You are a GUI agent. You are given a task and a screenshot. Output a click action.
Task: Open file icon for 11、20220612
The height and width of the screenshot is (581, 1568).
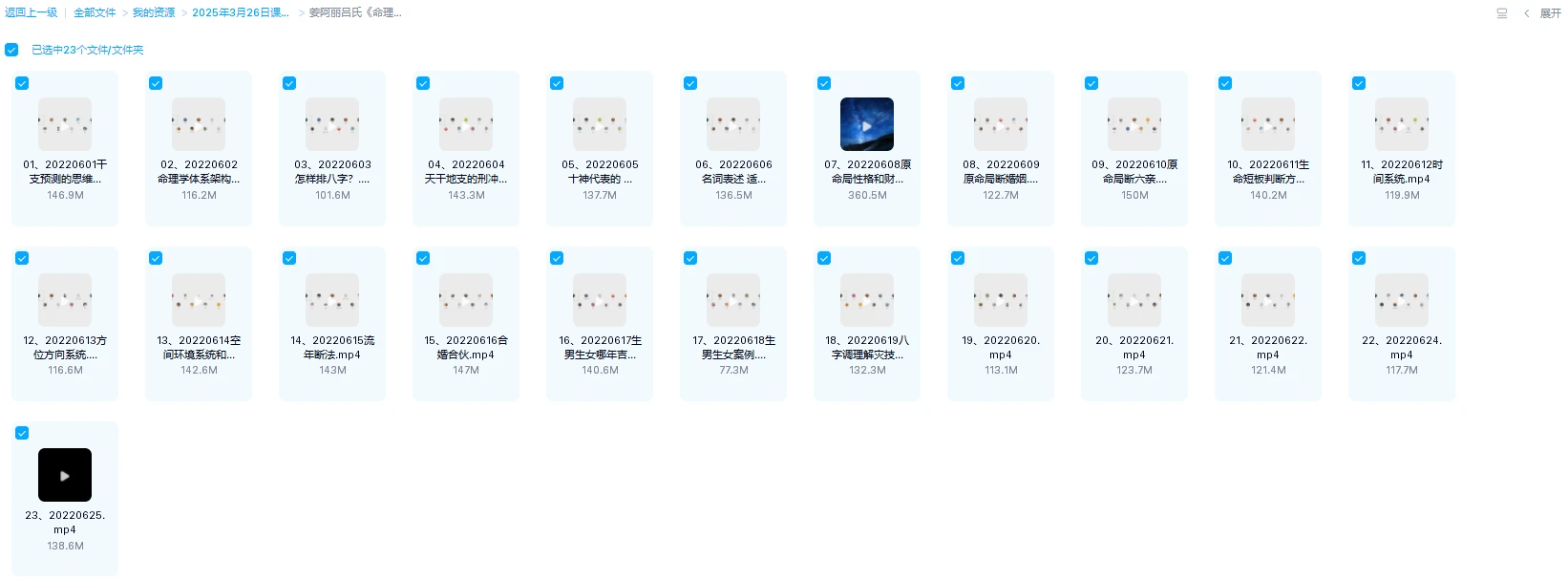click(1402, 124)
